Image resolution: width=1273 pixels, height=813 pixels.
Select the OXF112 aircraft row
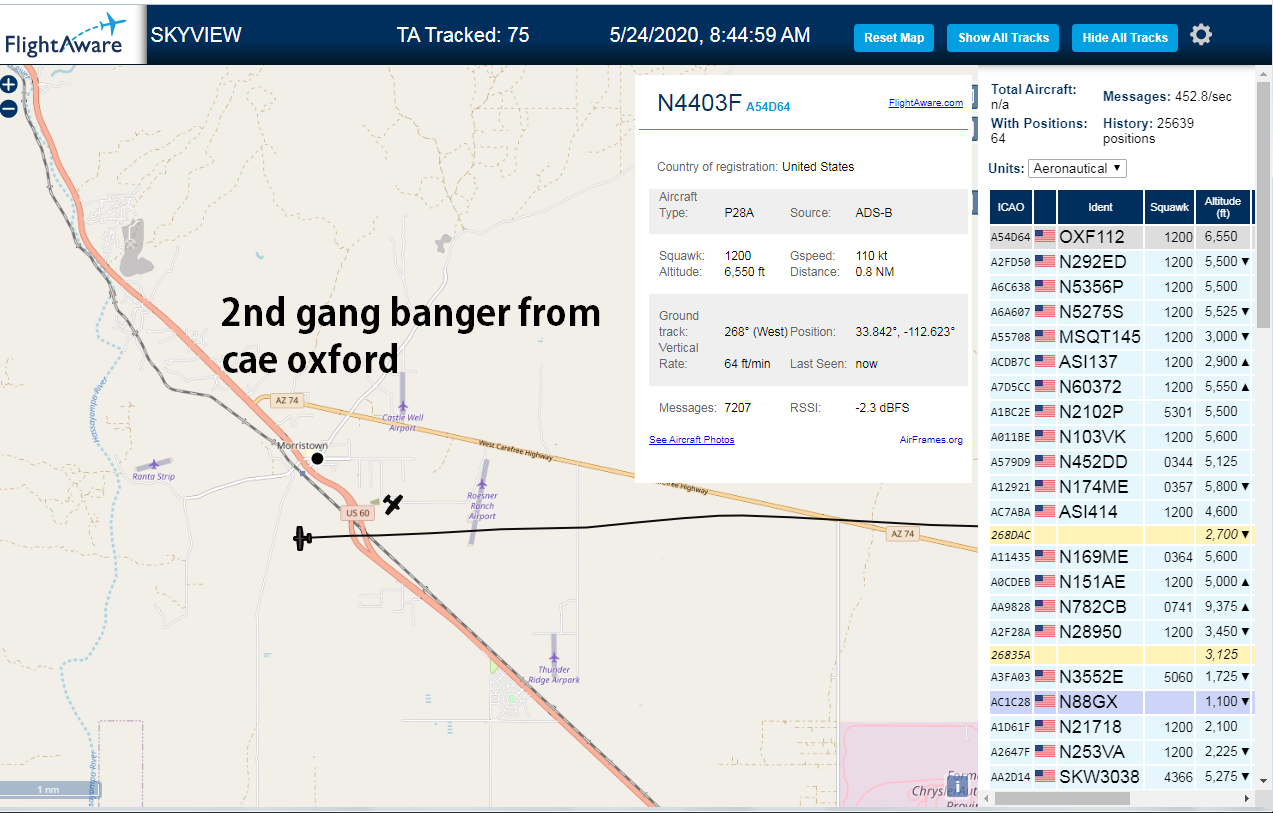(1121, 237)
